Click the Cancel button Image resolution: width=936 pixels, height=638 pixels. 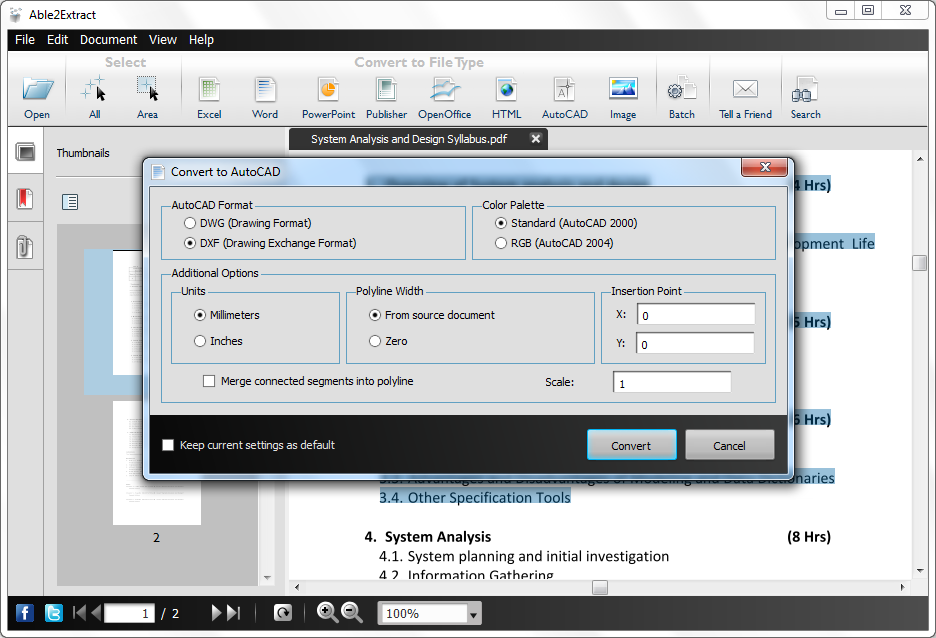(729, 445)
